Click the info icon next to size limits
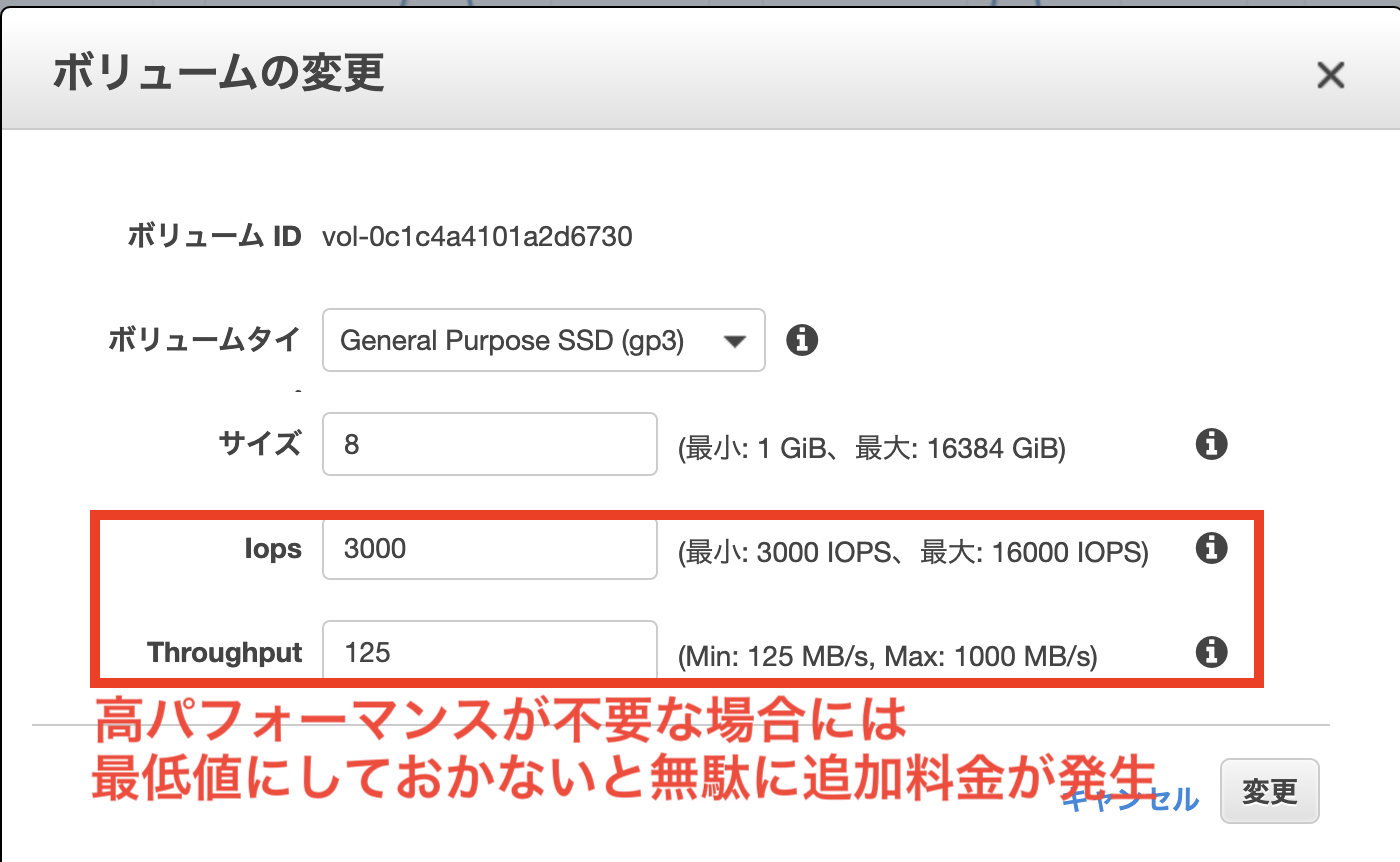1400x862 pixels. (1210, 444)
